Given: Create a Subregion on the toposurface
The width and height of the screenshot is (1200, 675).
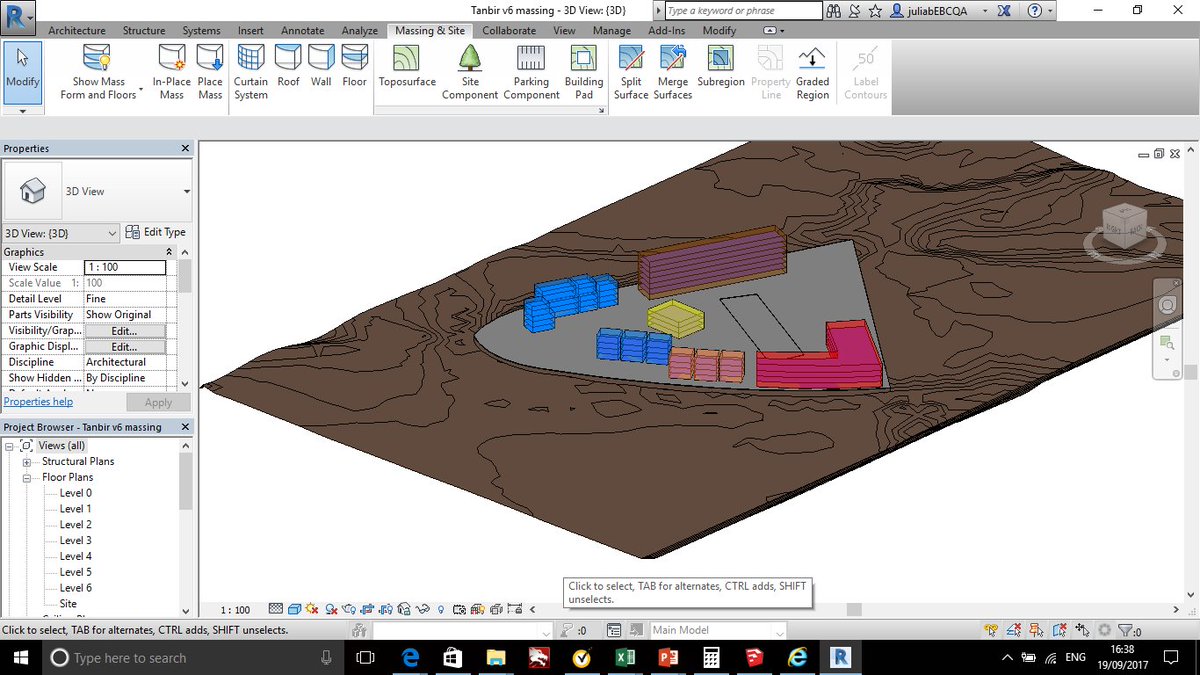Looking at the screenshot, I should point(721,66).
